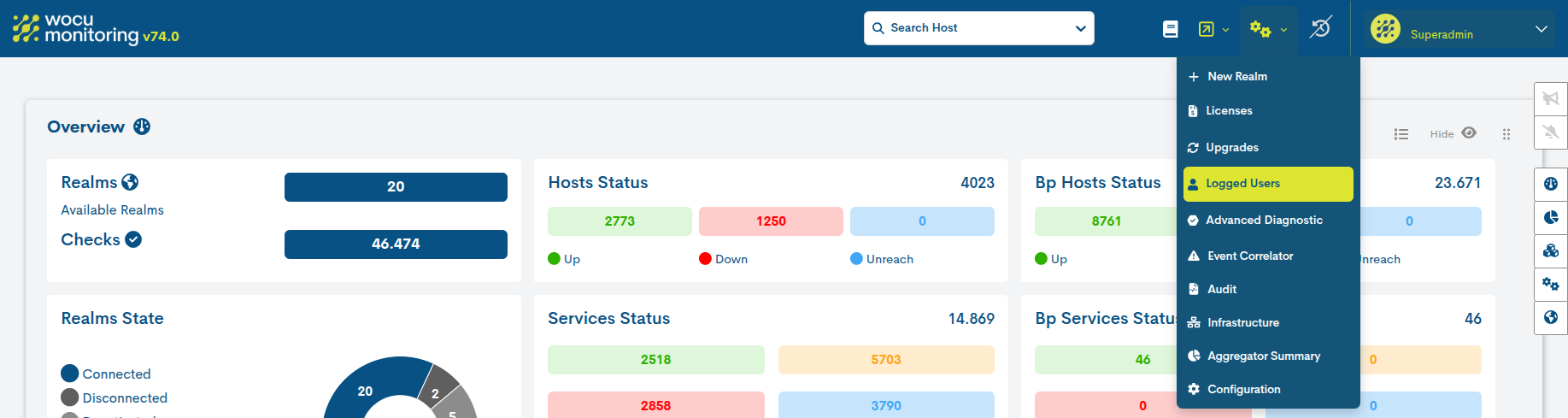Viewport: 1568px width, 418px height.
Task: Click the plus icon of New Realm
Action: 1194,77
